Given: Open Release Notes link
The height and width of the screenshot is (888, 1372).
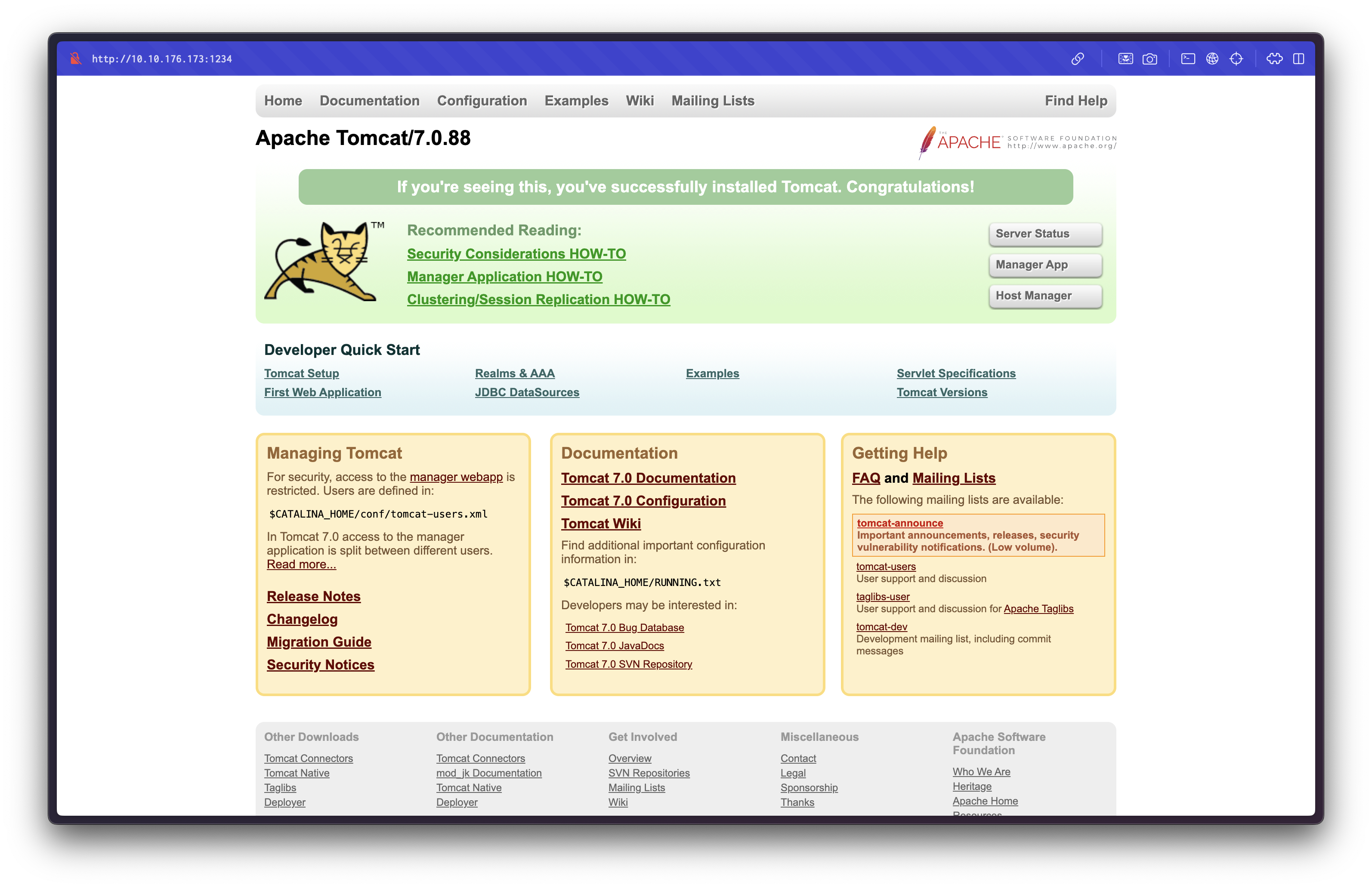Looking at the screenshot, I should tap(314, 597).
